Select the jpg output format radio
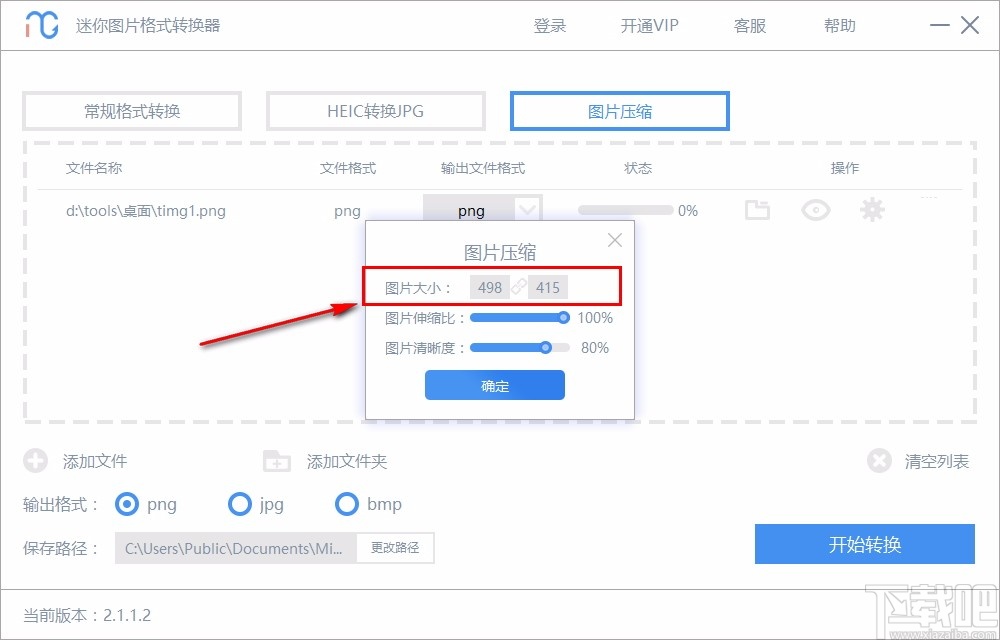Viewport: 1000px width, 640px height. 240,505
